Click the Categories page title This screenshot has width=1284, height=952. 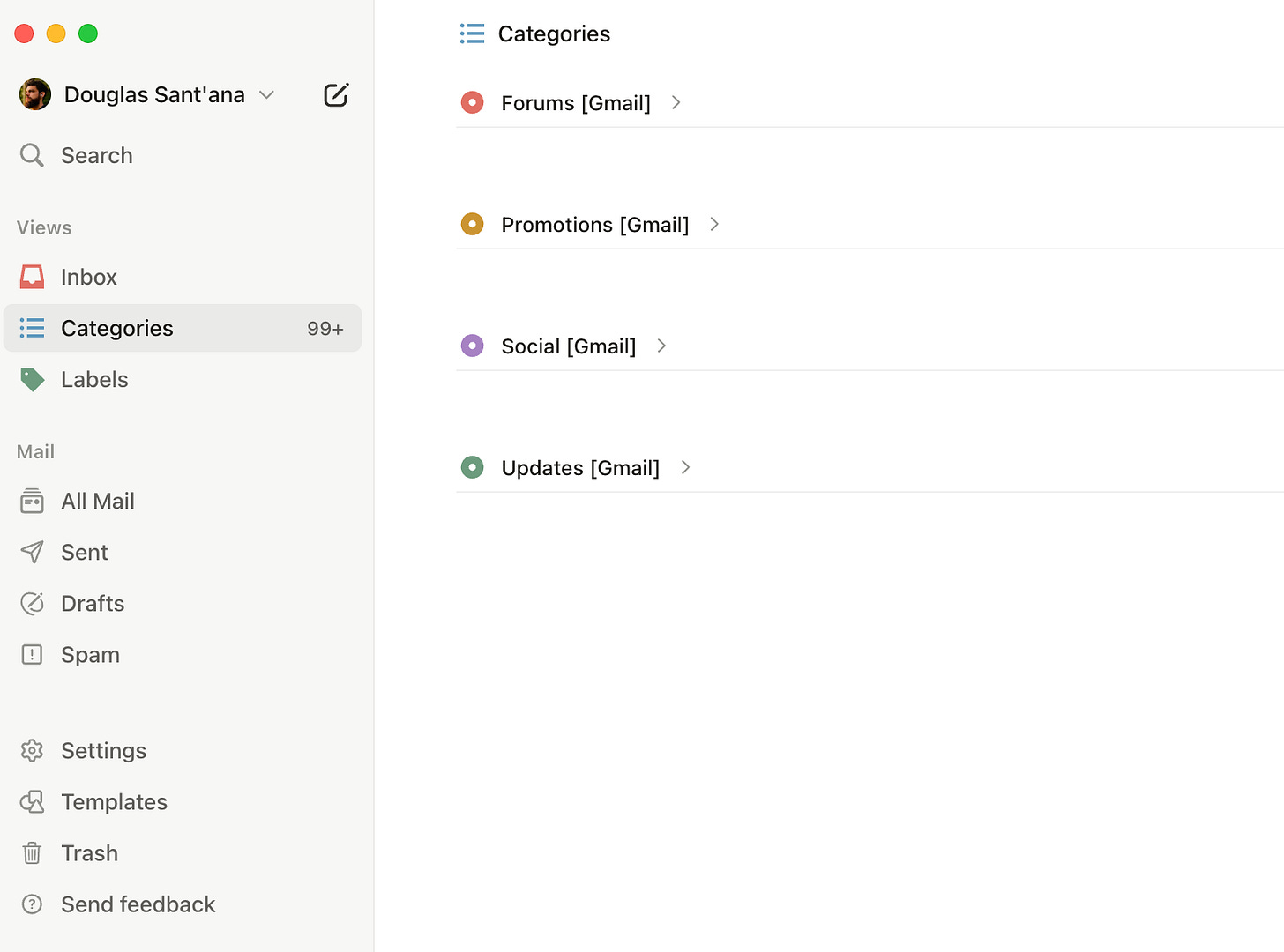click(x=554, y=33)
